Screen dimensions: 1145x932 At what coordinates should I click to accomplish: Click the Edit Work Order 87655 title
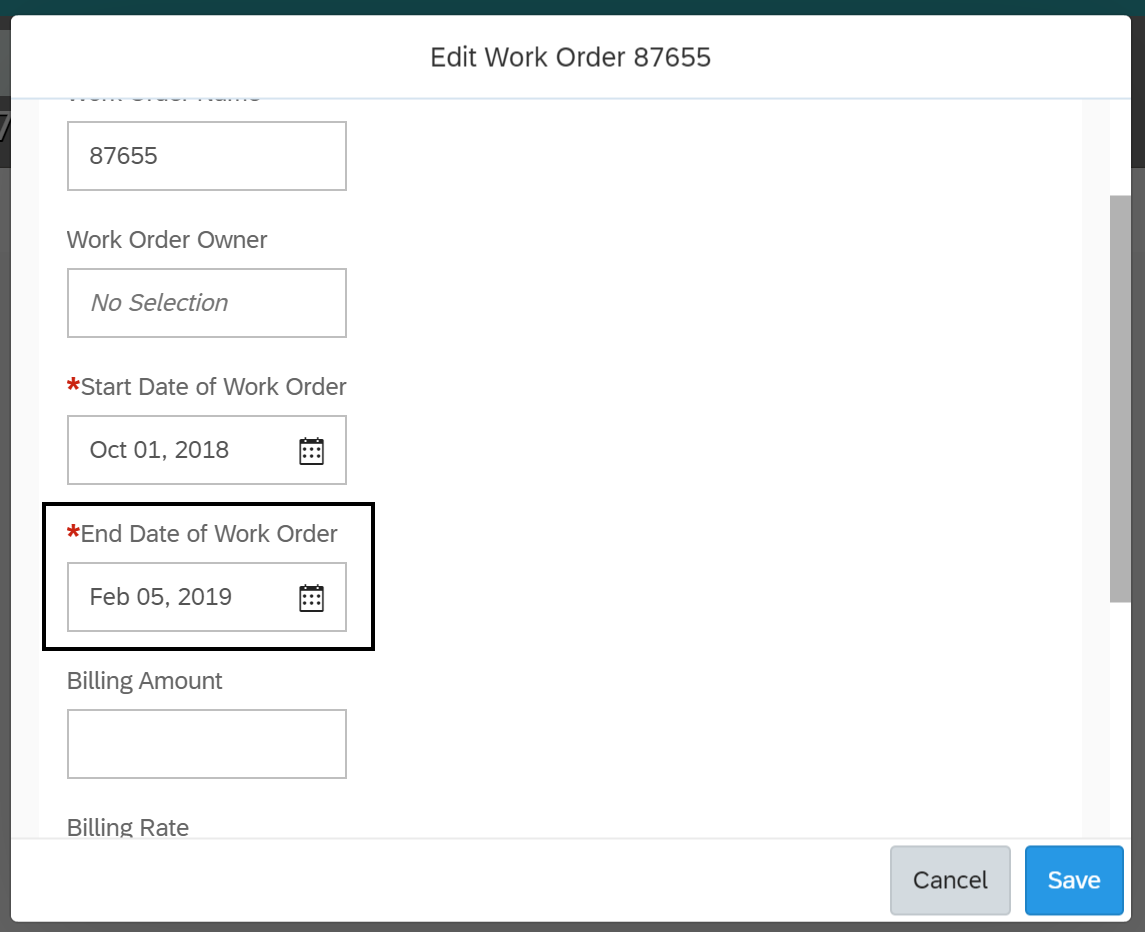click(570, 57)
